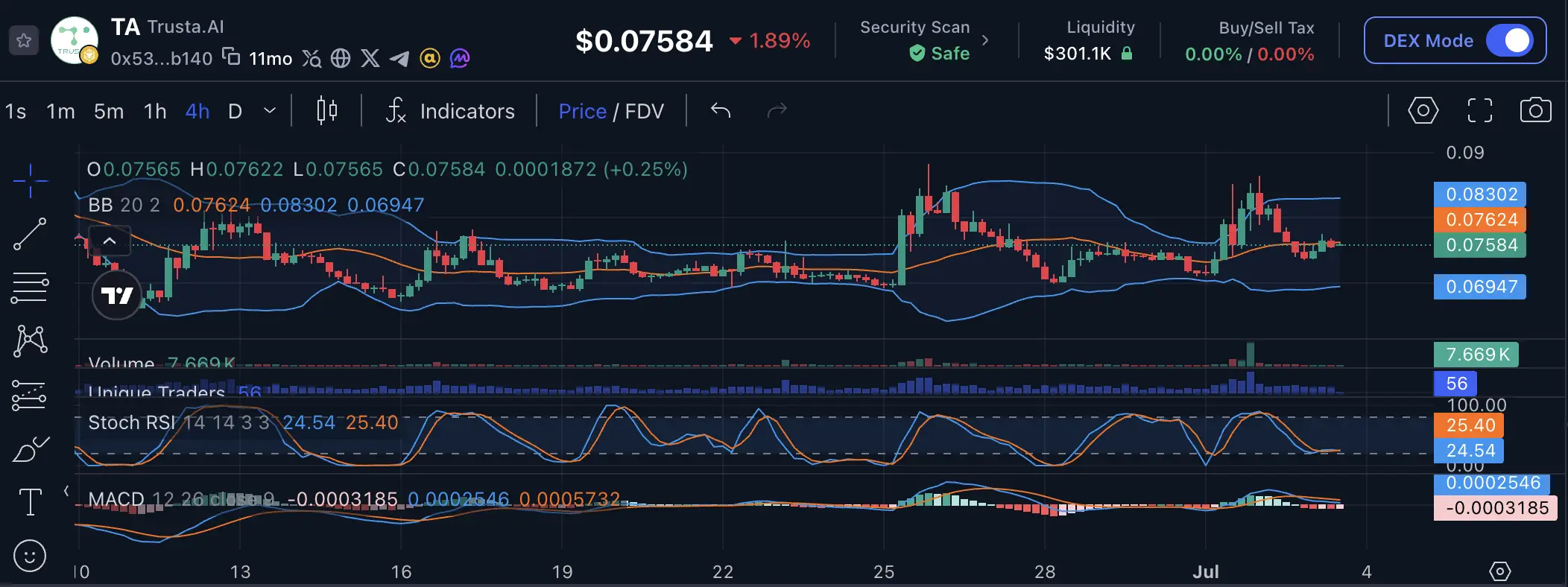Select the D daily timeframe
Screen dimensions: 1568x587
[235, 112]
